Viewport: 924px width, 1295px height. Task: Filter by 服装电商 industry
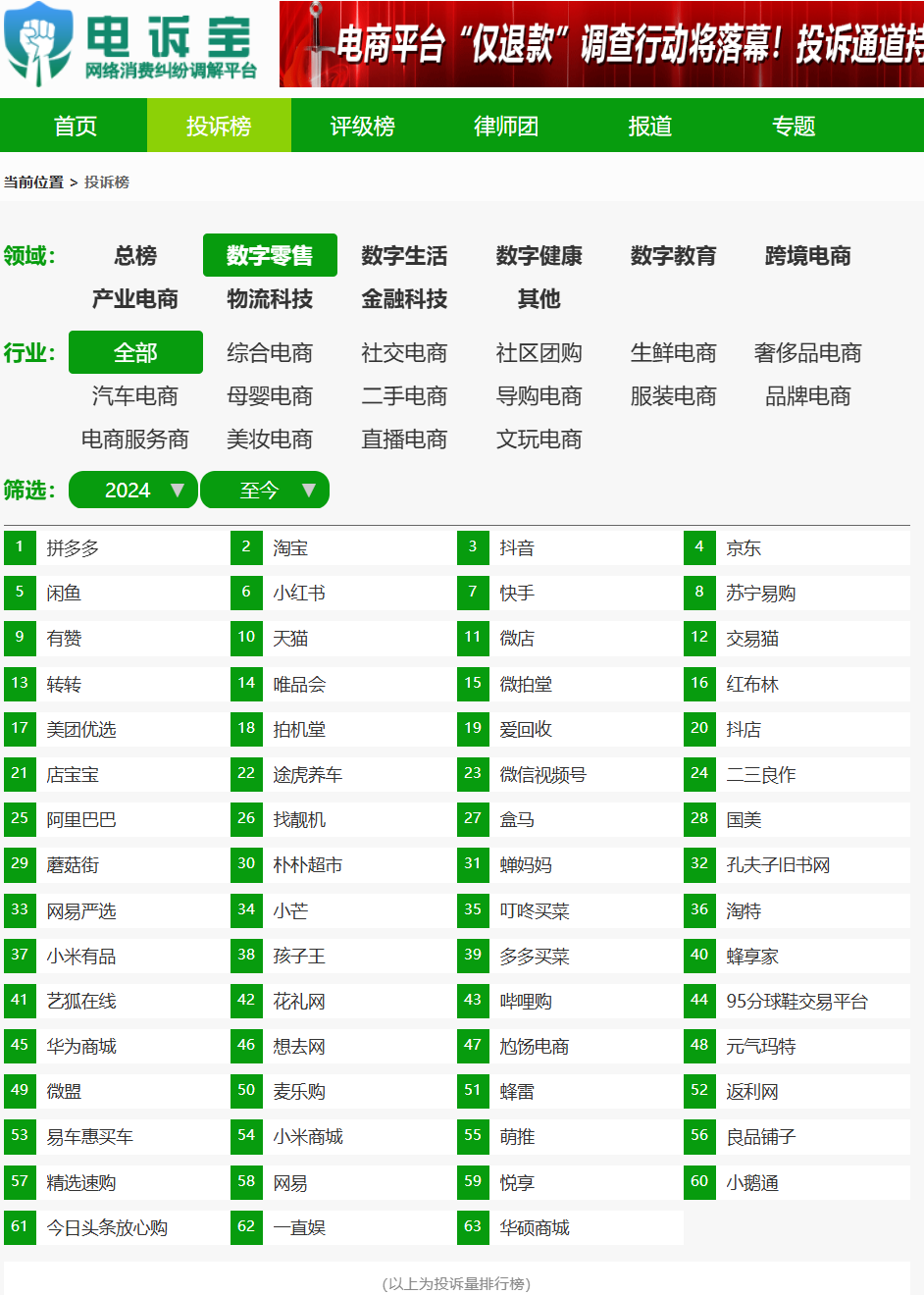(673, 395)
